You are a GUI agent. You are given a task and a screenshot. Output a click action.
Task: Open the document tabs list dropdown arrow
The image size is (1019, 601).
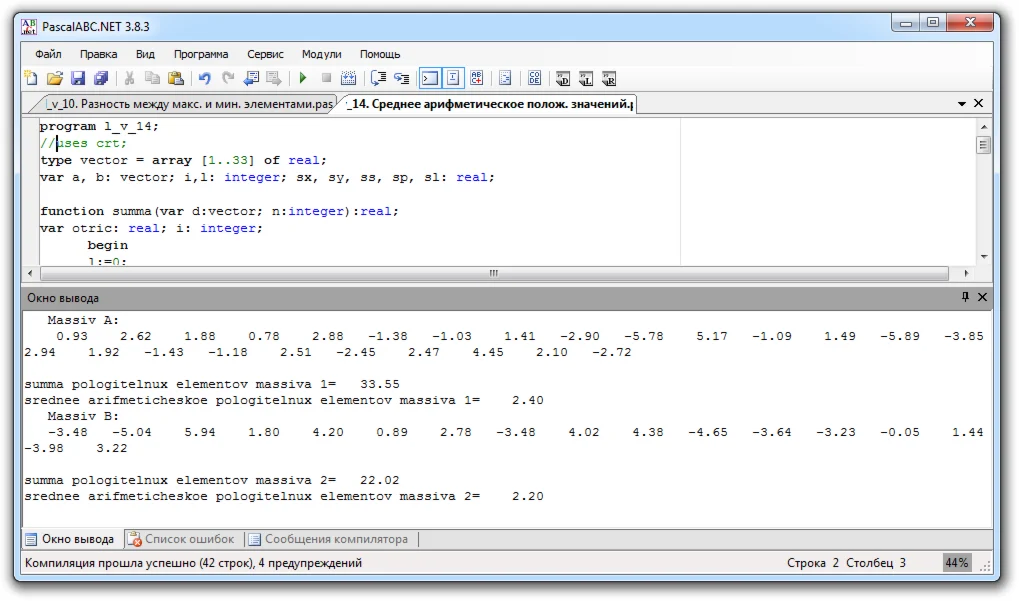click(x=962, y=103)
